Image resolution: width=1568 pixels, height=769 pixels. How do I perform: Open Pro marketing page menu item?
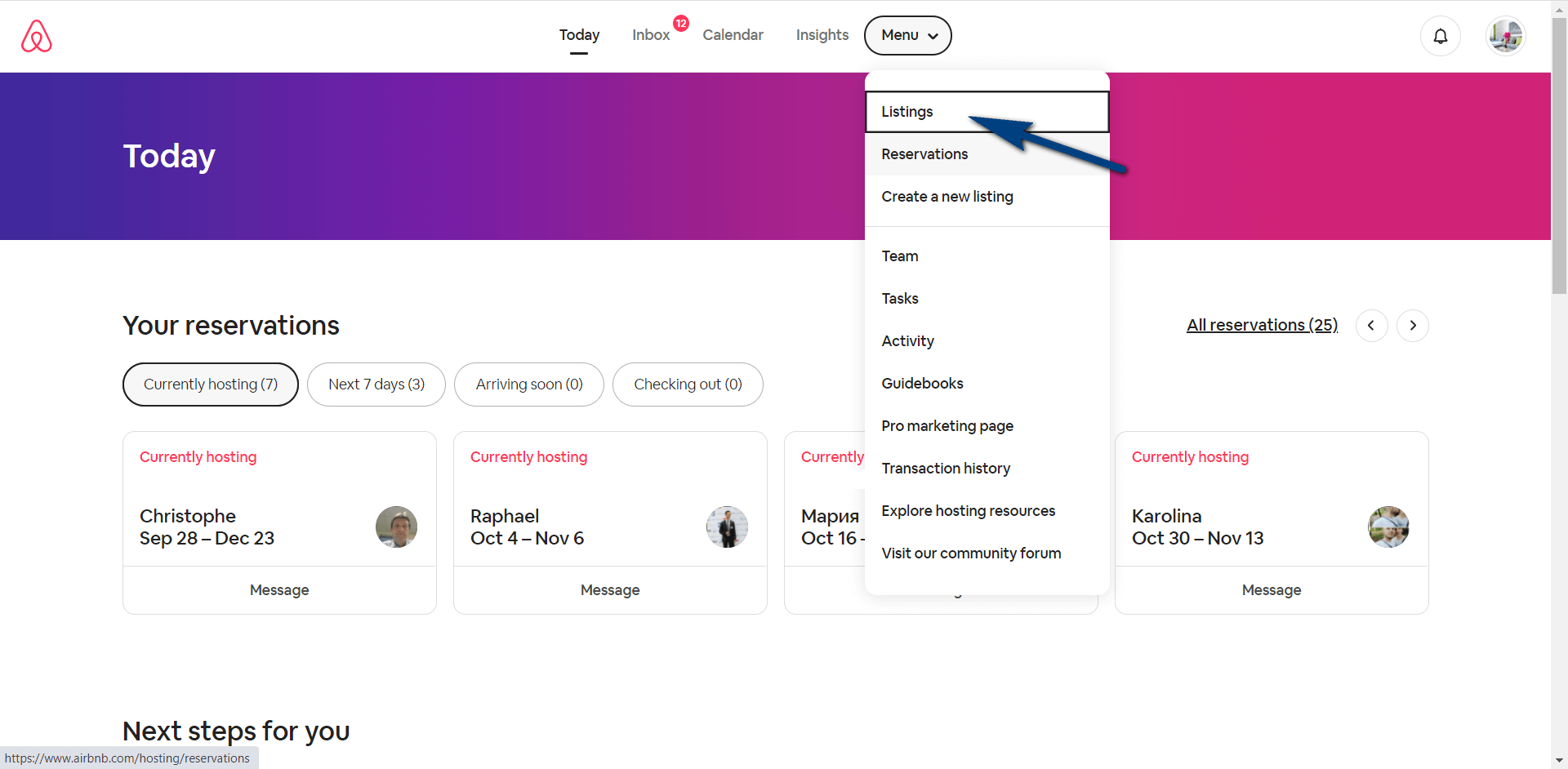[987, 426]
